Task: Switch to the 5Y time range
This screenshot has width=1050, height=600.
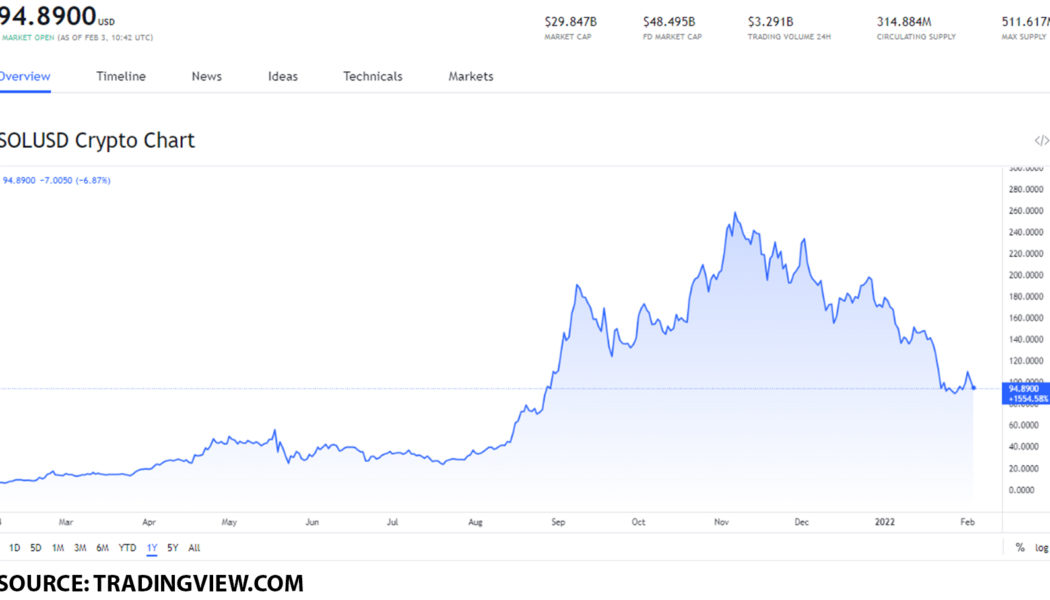Action: 170,548
